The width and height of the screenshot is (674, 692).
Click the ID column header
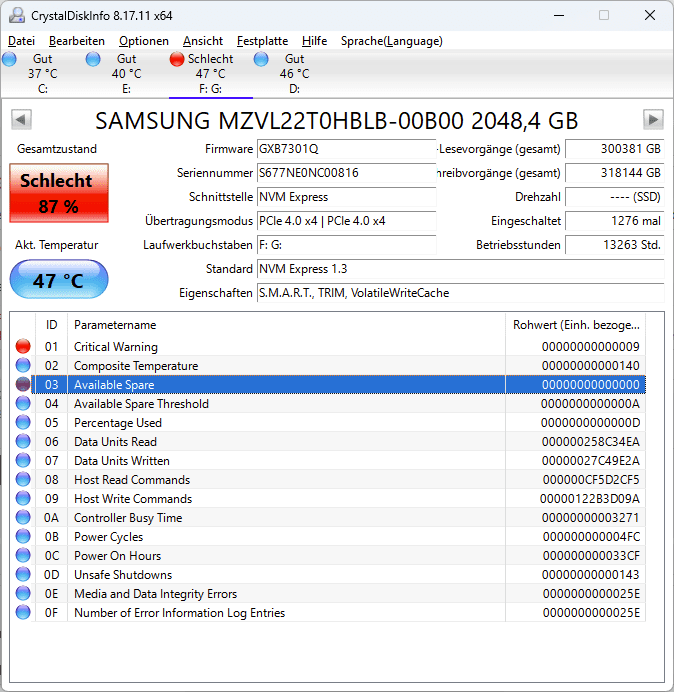click(x=51, y=325)
